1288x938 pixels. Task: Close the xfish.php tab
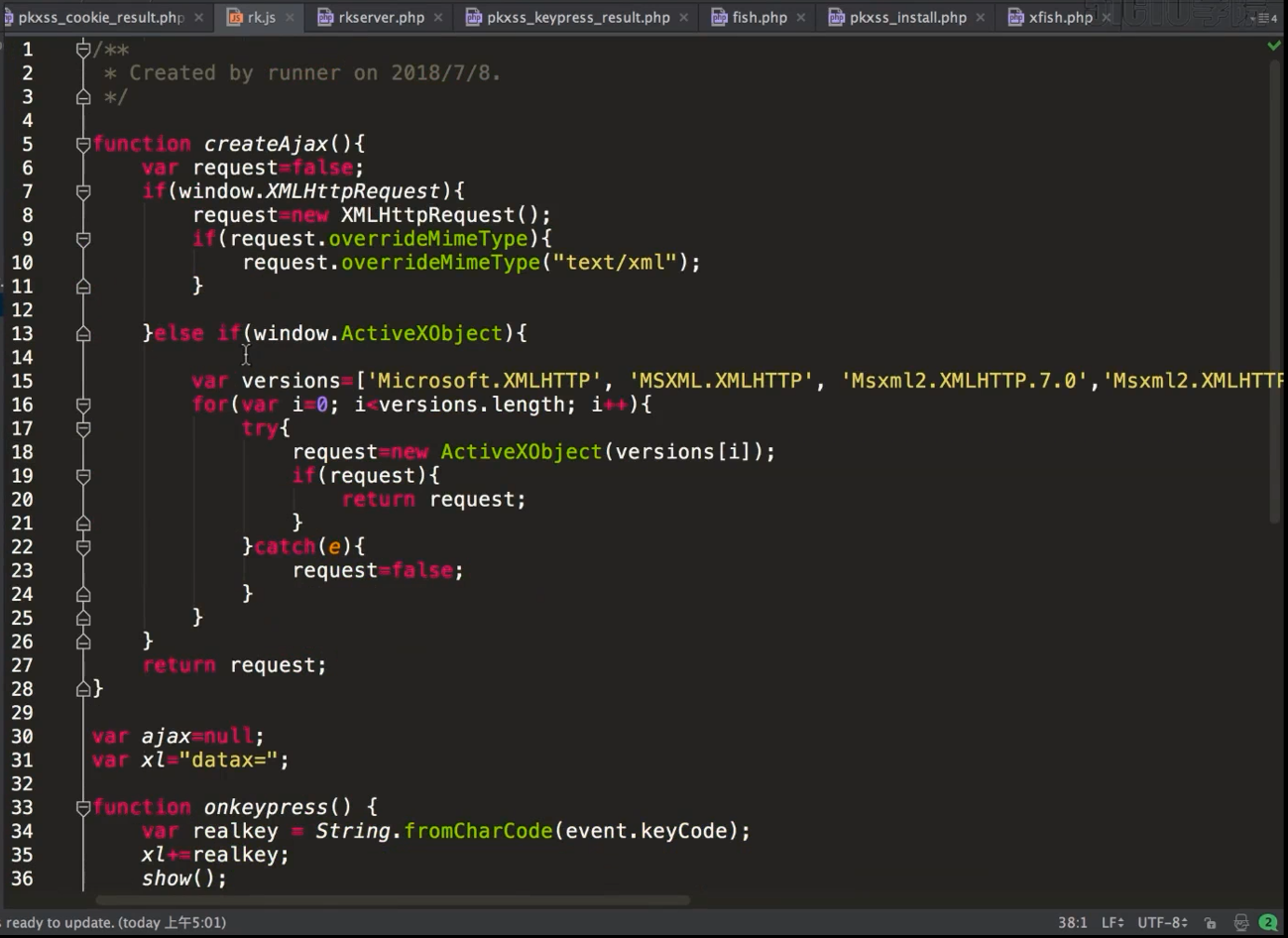point(1107,18)
